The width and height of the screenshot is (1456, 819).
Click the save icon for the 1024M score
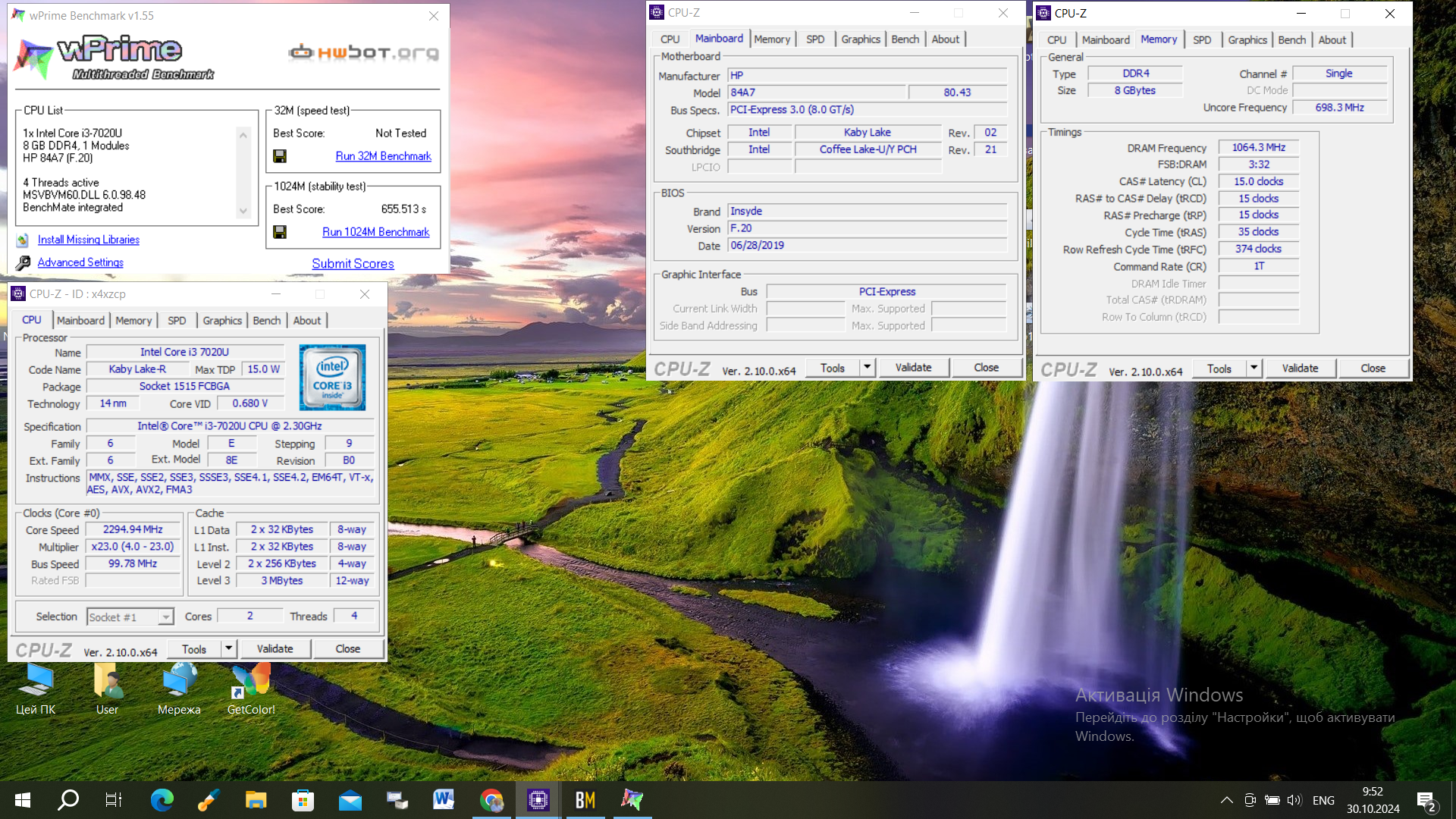(x=280, y=232)
